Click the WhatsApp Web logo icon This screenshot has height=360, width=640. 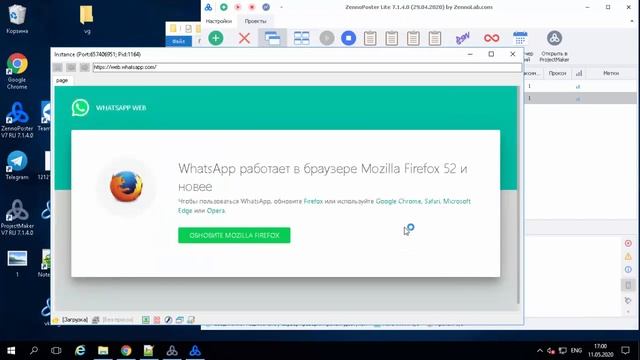point(80,108)
